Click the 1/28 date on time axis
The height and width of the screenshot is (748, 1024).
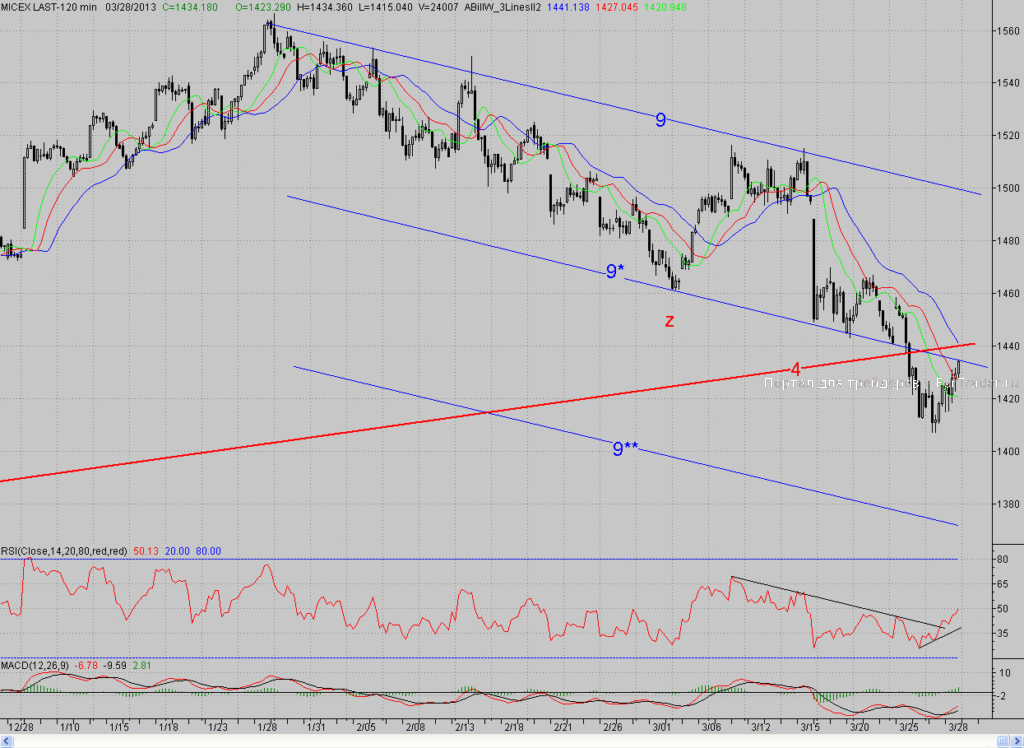pos(266,726)
